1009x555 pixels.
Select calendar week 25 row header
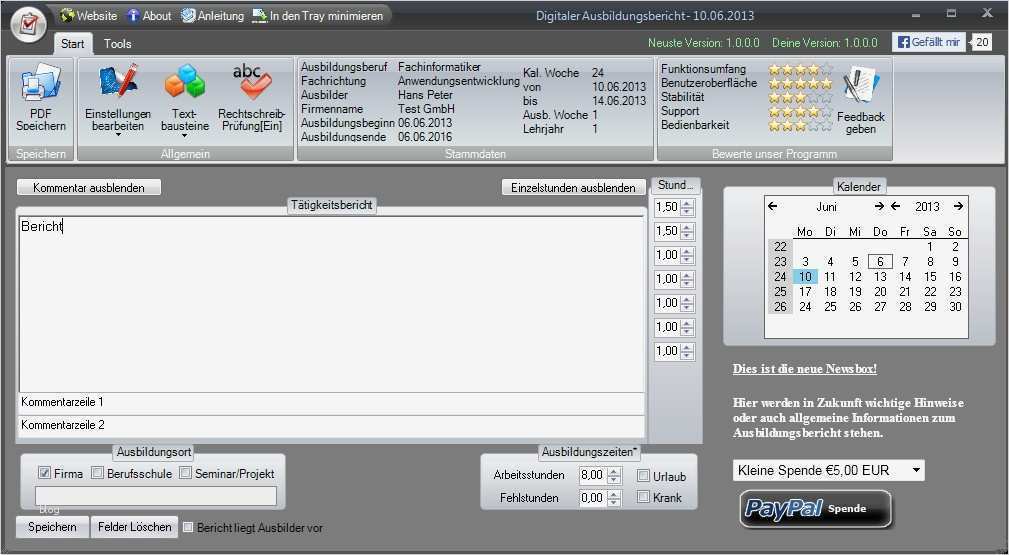[x=781, y=292]
